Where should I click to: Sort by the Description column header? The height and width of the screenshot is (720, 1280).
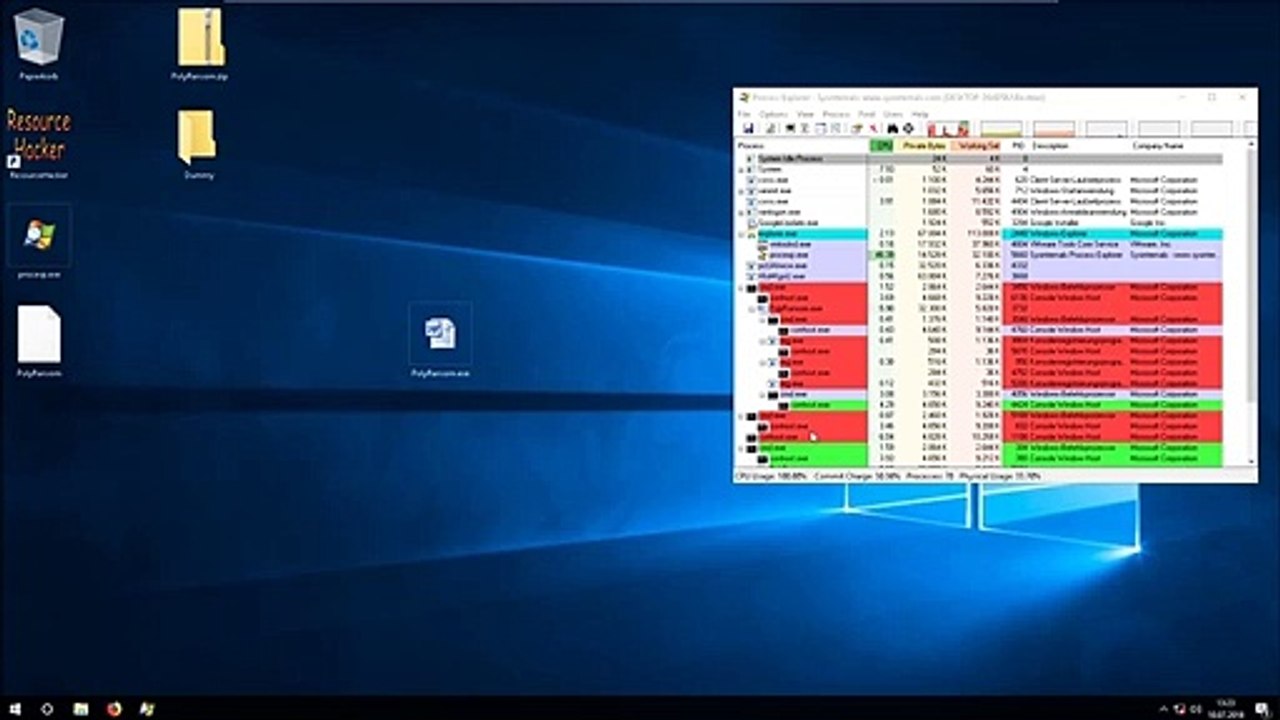[1079, 146]
